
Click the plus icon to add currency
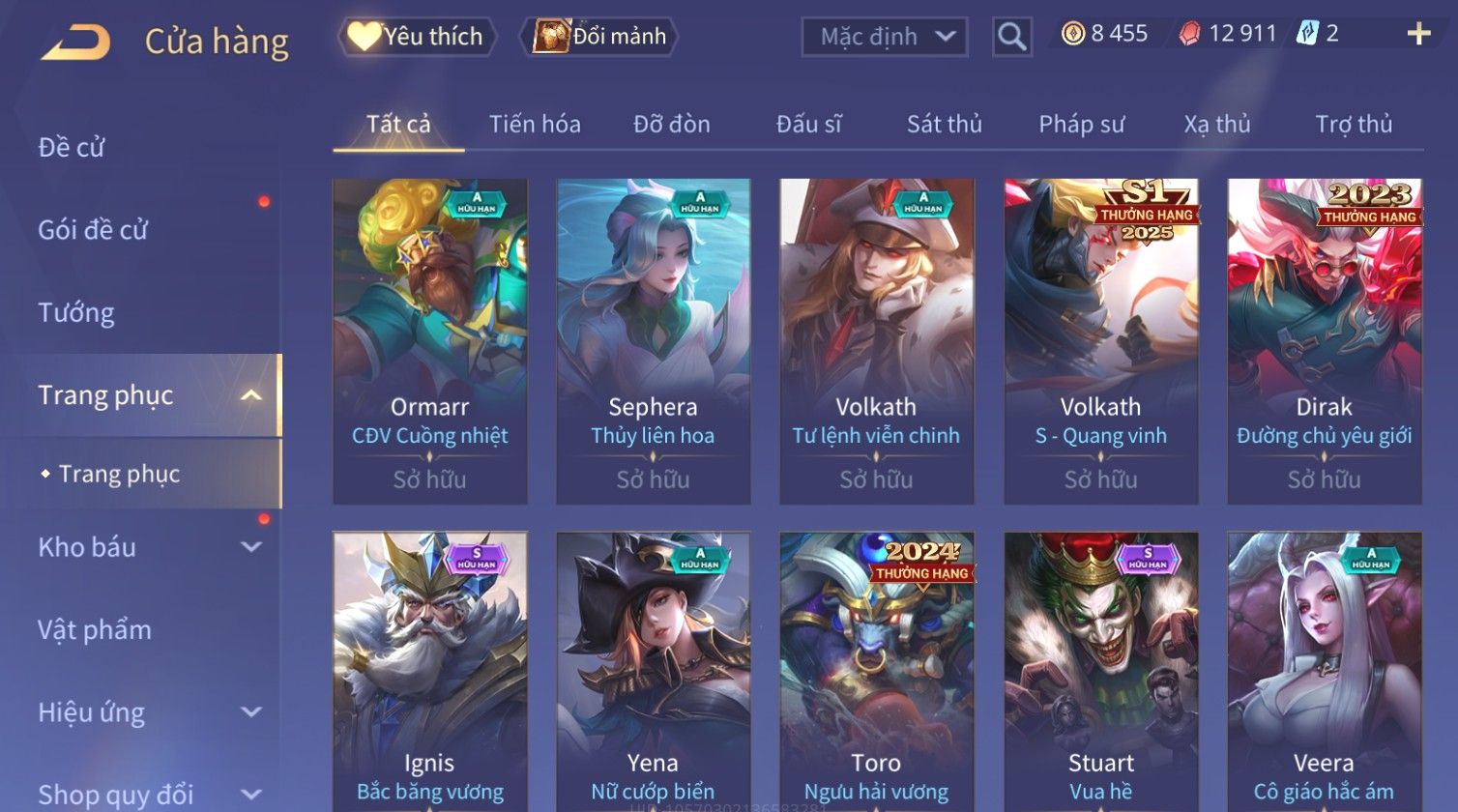click(x=1418, y=35)
